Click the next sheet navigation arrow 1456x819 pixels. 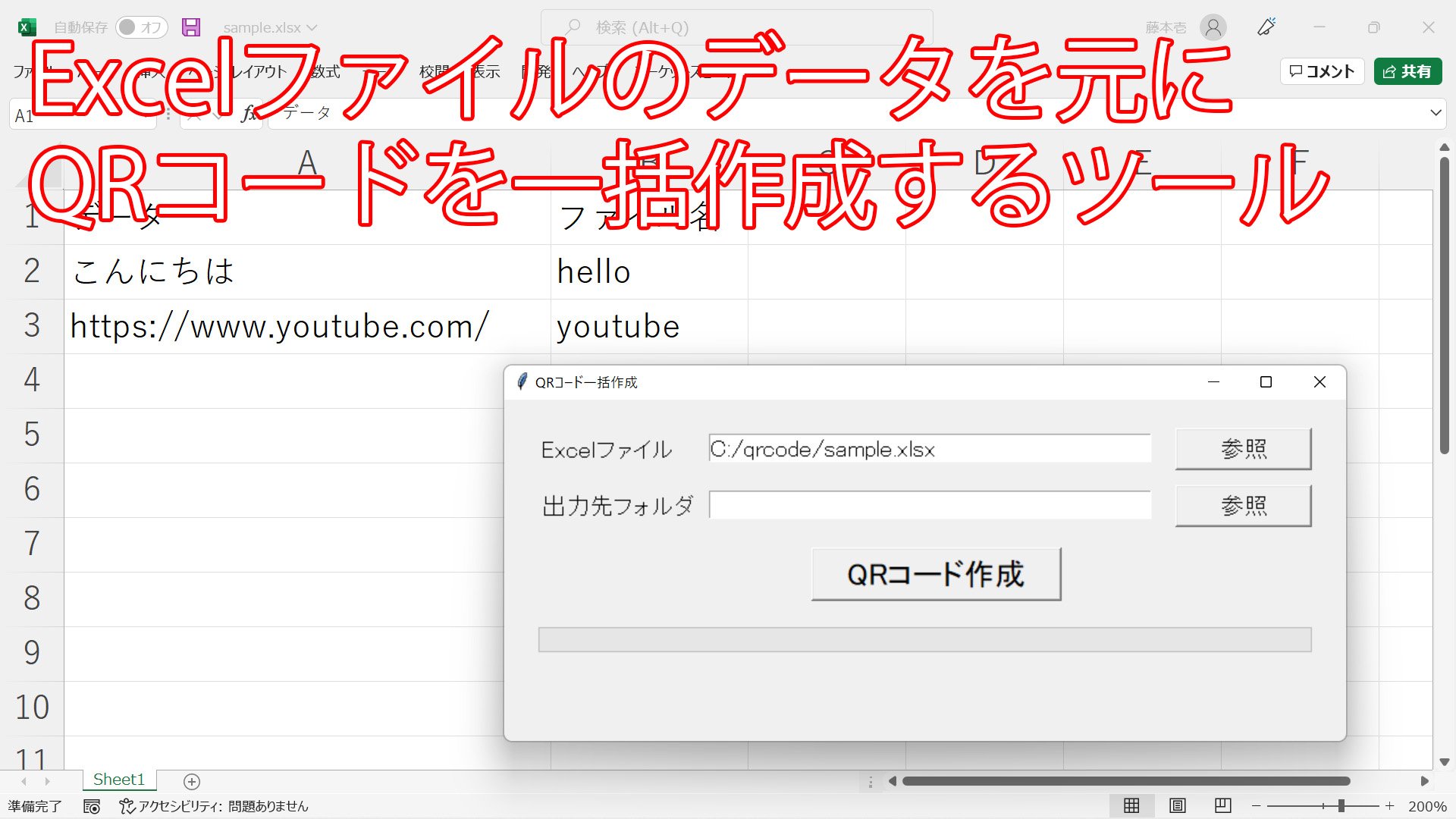click(48, 781)
